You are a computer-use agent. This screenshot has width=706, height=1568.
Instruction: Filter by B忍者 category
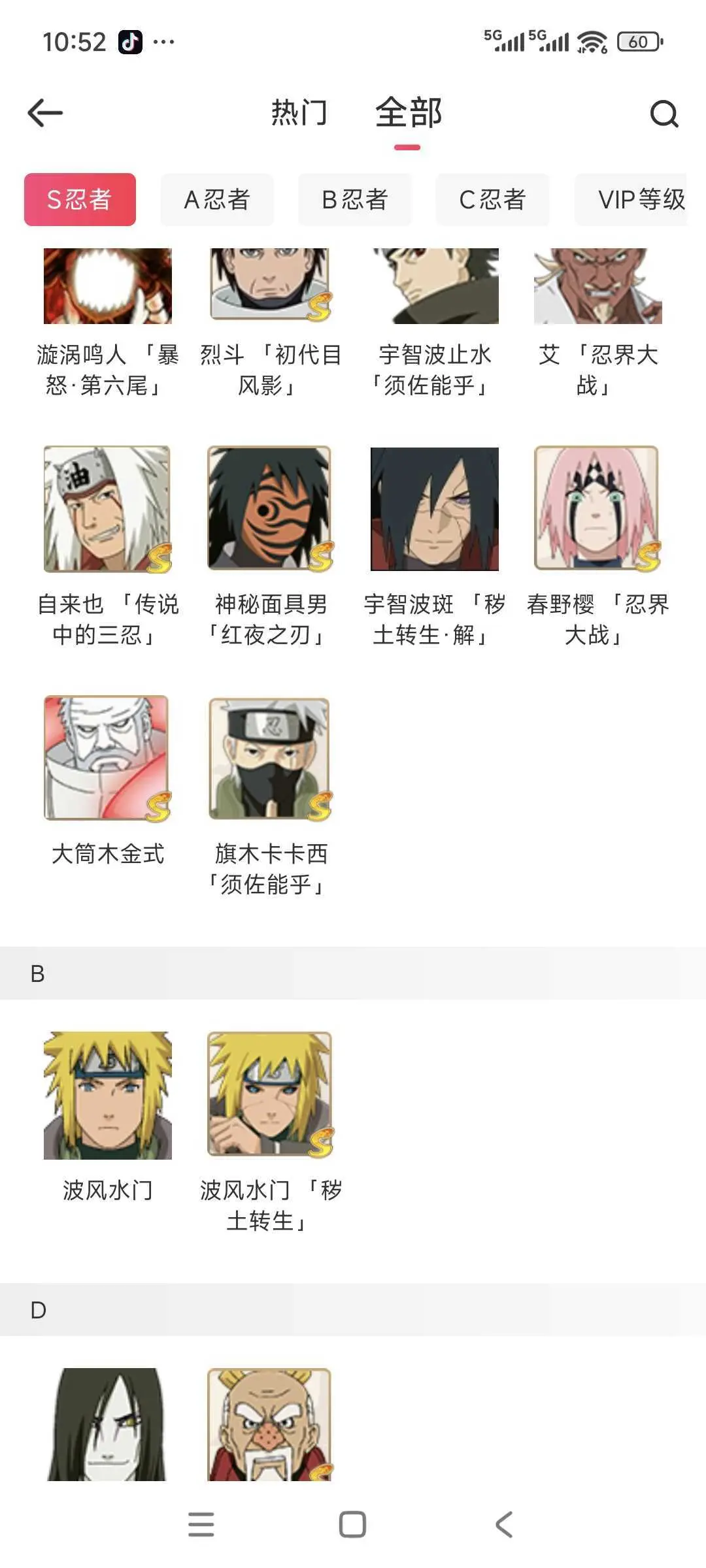tap(355, 199)
